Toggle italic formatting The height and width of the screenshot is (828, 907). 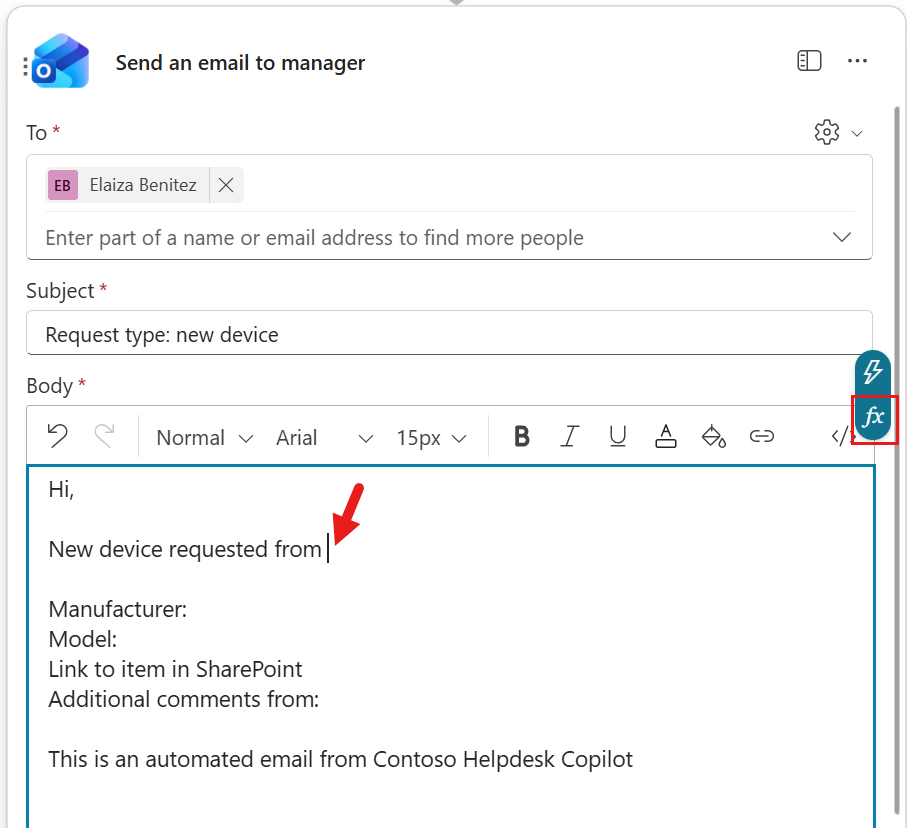[569, 437]
